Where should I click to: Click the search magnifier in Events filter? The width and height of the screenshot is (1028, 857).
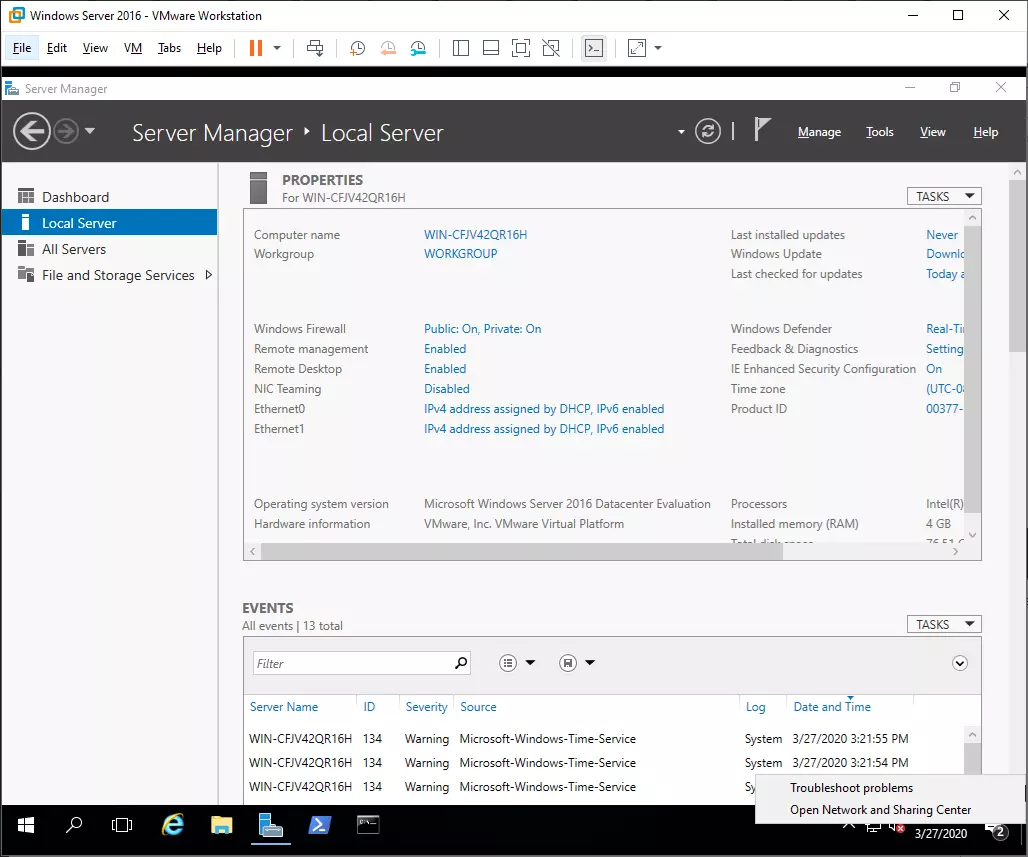coord(461,663)
